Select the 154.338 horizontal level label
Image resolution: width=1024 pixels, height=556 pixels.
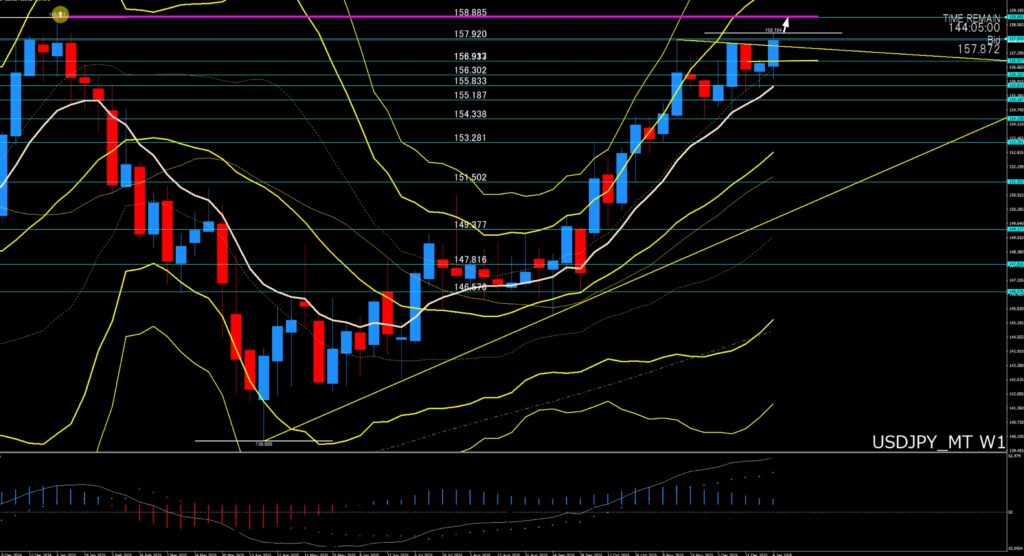tap(469, 115)
